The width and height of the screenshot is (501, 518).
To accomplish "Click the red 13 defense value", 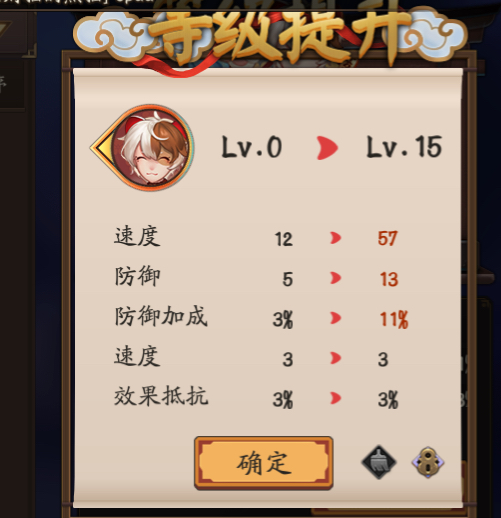I will [x=389, y=279].
